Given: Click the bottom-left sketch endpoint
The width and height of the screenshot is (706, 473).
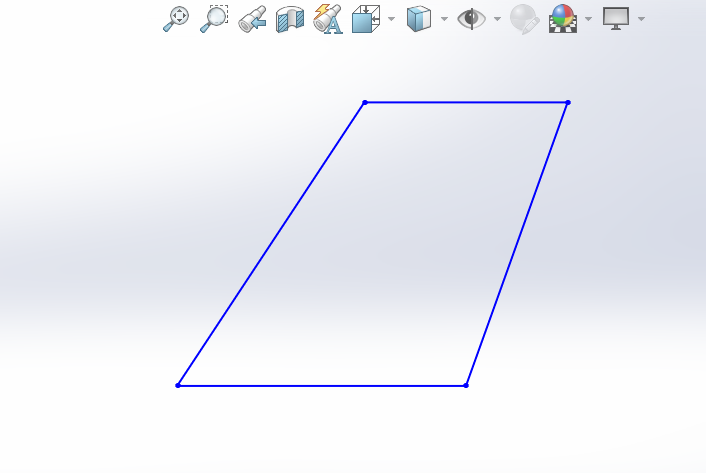Looking at the screenshot, I should [x=178, y=385].
